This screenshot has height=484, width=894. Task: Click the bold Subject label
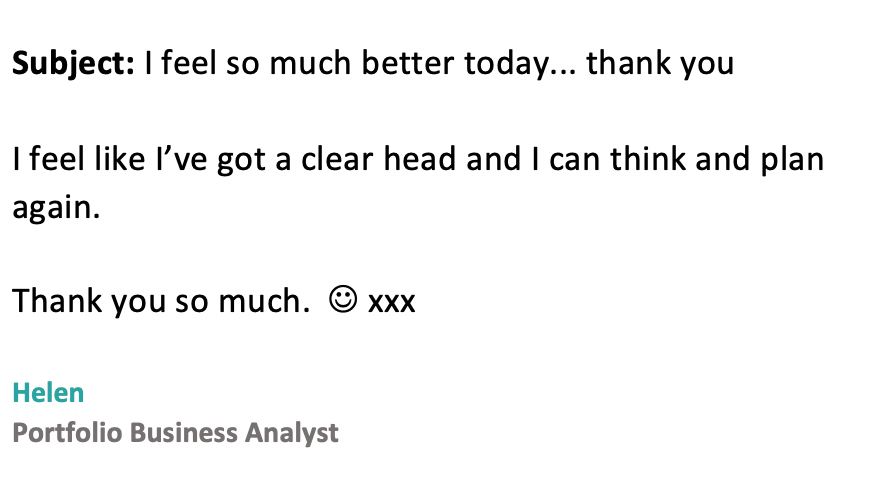[74, 63]
